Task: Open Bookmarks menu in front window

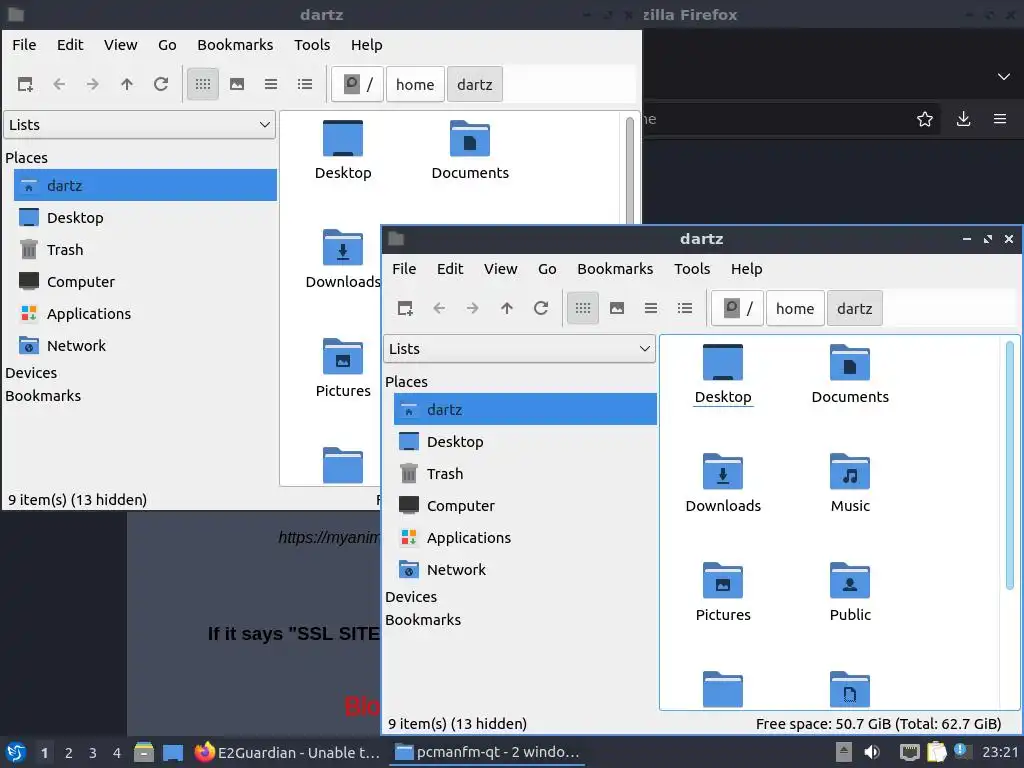Action: pyautogui.click(x=615, y=268)
